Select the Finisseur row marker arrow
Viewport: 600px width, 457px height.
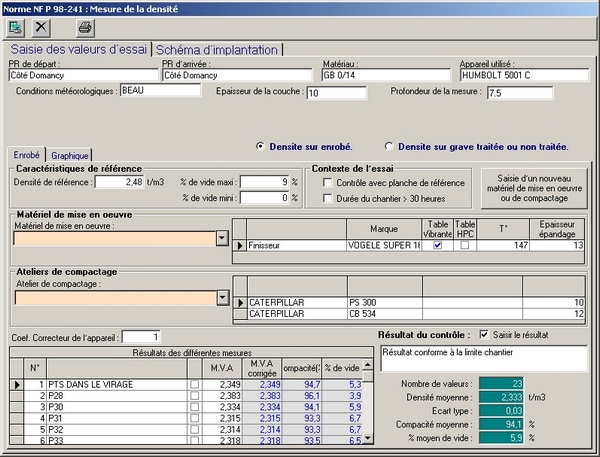pos(239,244)
